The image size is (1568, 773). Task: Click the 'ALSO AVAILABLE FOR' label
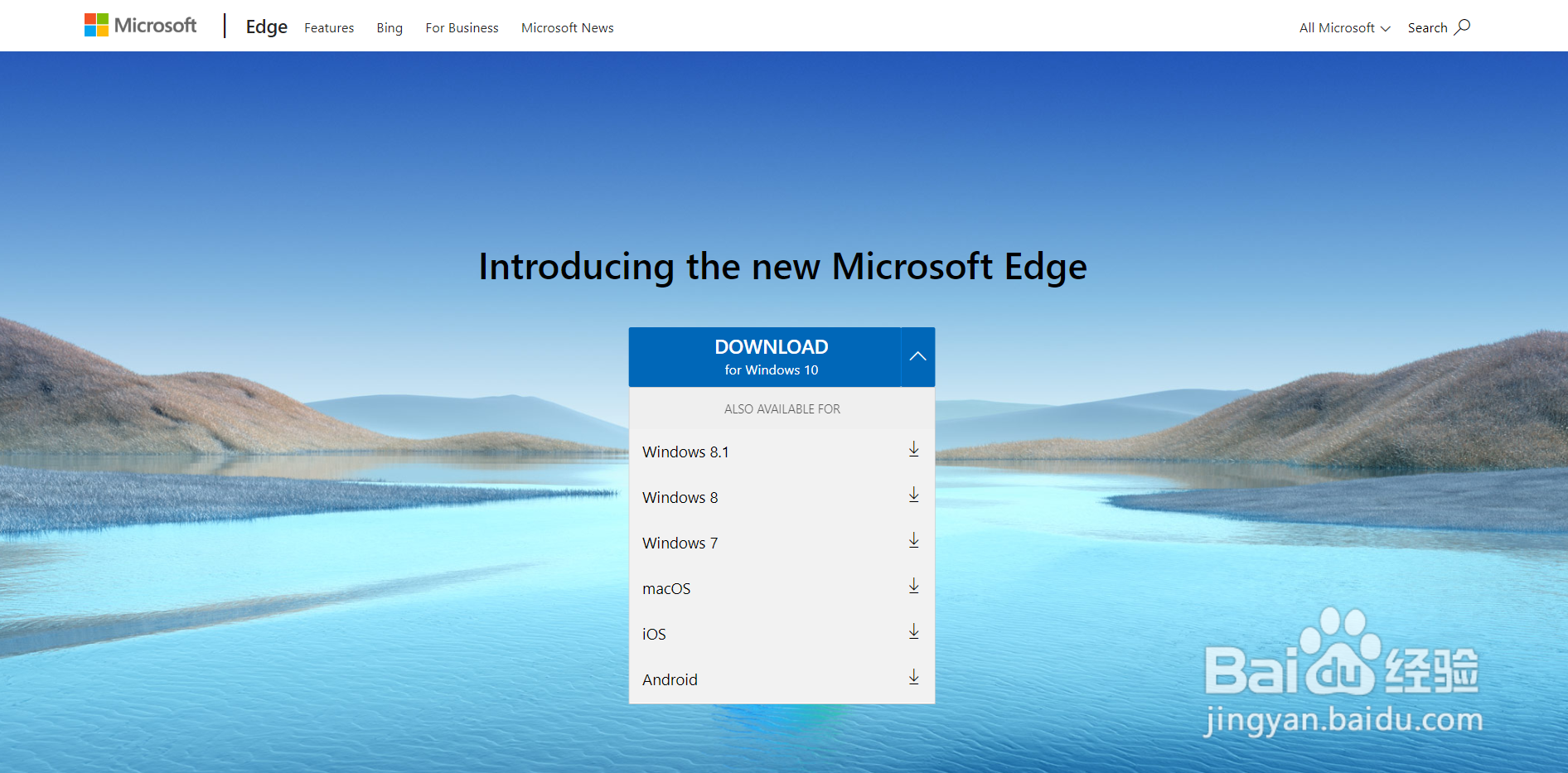click(x=782, y=409)
